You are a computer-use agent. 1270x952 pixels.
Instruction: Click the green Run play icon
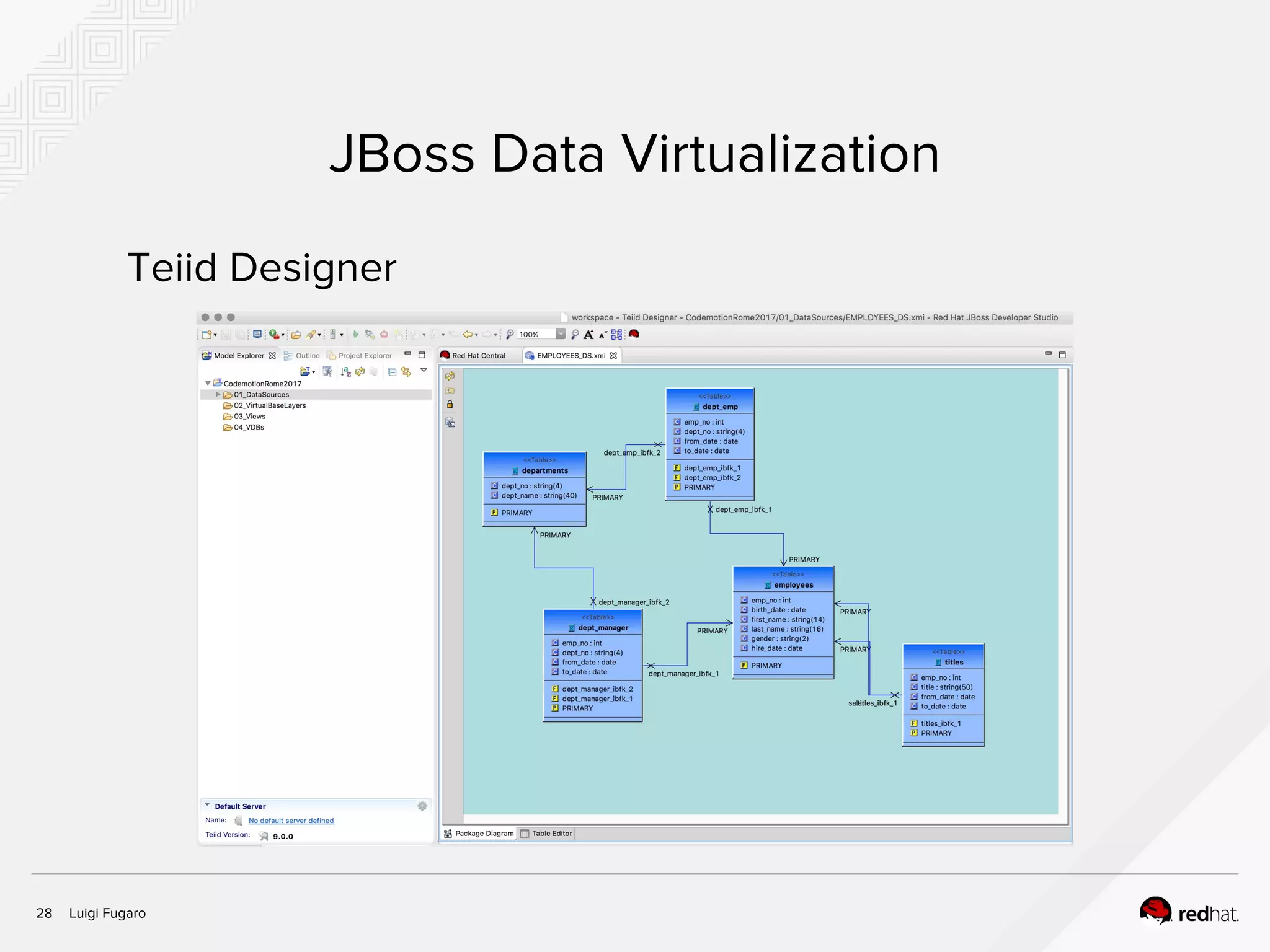point(356,335)
